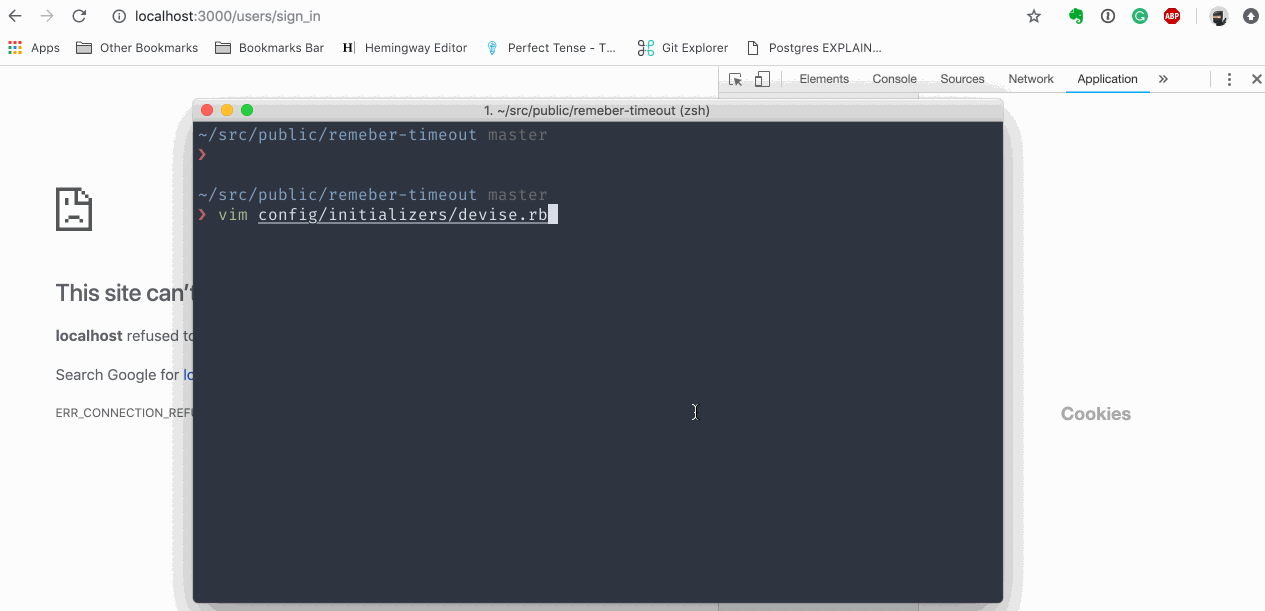
Task: Bookmark this page with the star icon
Action: click(1034, 16)
